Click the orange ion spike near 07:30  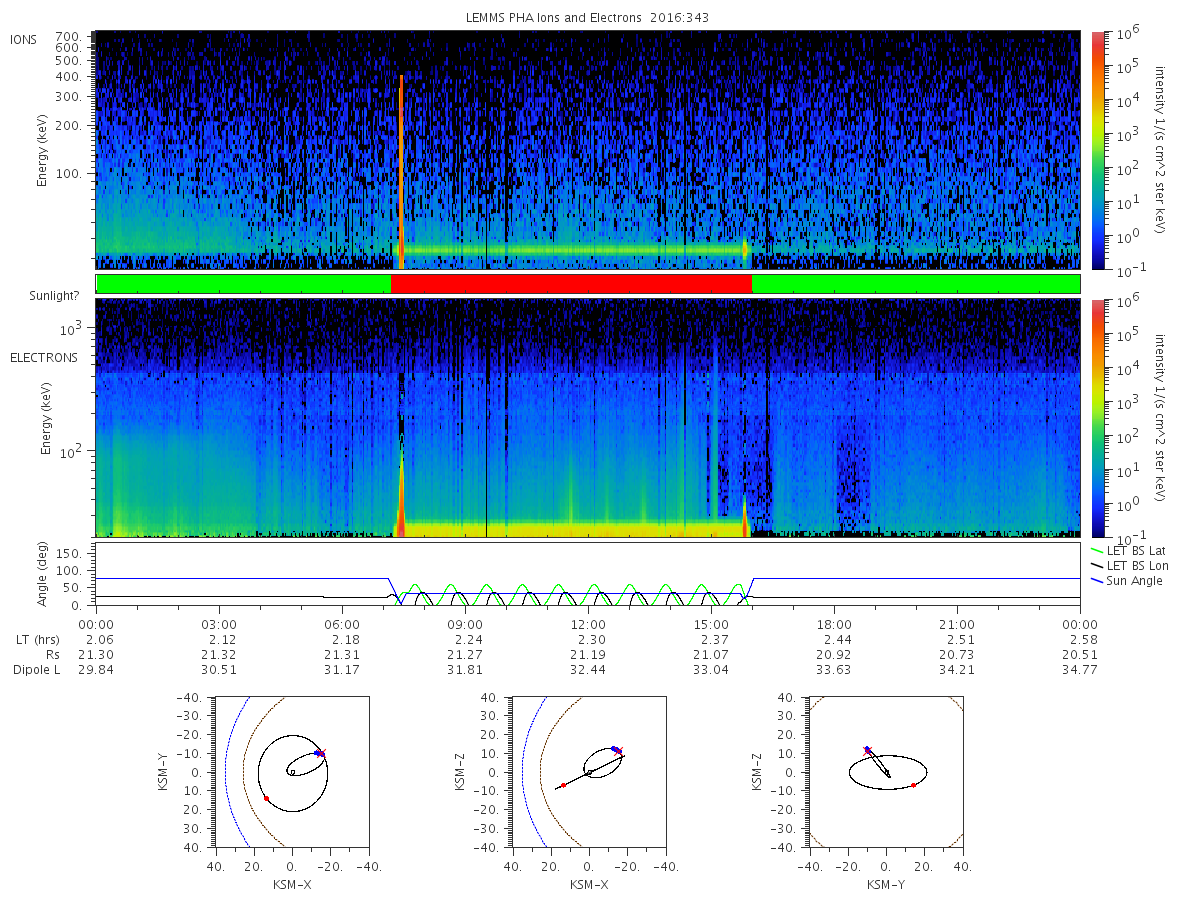point(401,172)
